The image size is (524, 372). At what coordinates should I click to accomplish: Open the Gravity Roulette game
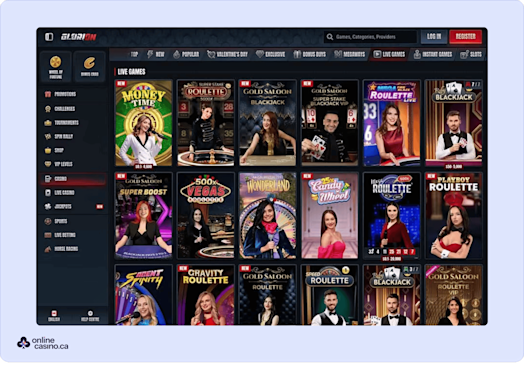(206, 295)
